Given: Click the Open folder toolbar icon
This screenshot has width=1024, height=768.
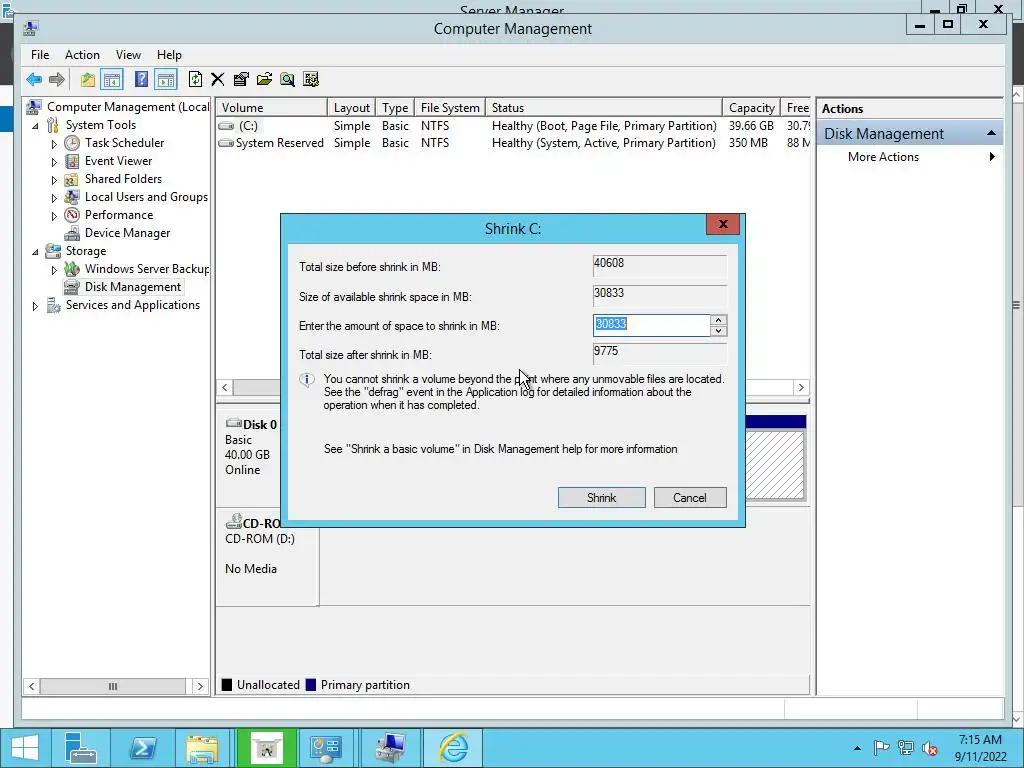Looking at the screenshot, I should tap(264, 80).
